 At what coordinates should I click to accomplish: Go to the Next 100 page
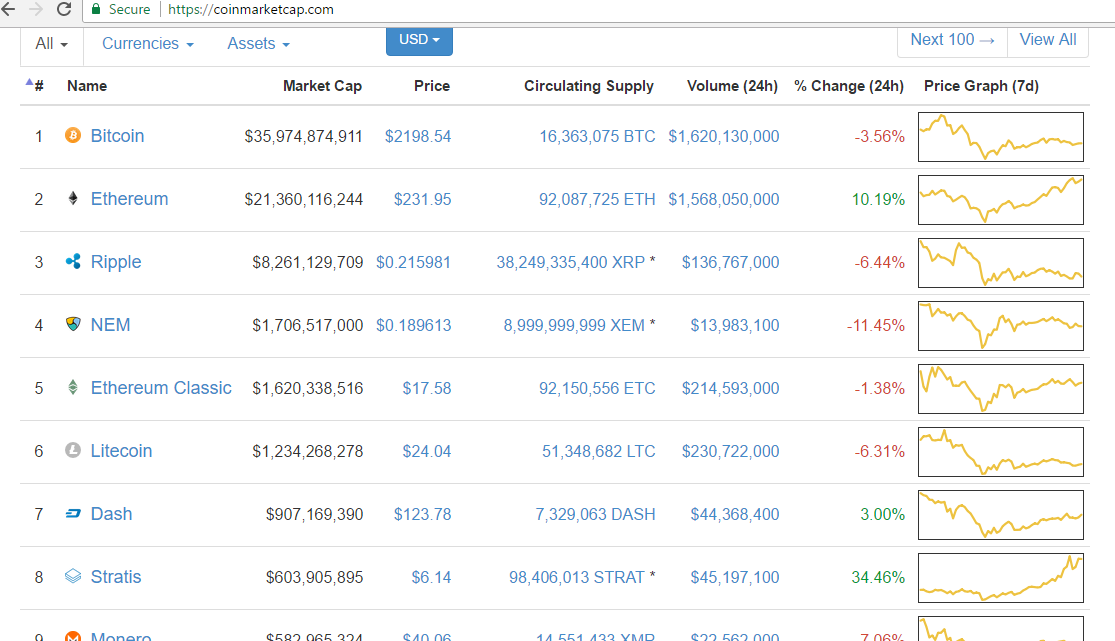(x=952, y=40)
